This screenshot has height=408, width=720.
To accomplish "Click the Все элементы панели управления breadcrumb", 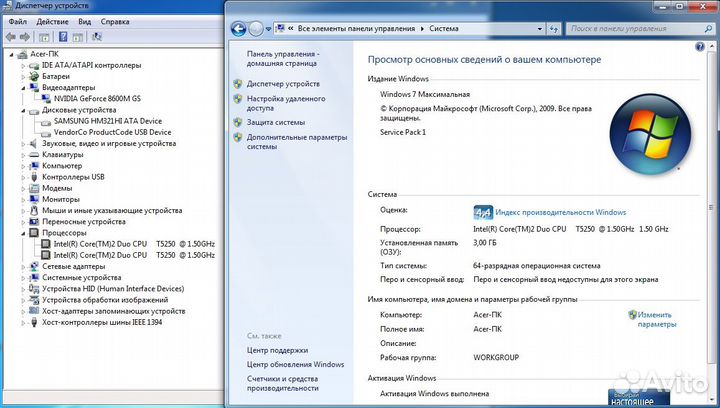I will (356, 28).
